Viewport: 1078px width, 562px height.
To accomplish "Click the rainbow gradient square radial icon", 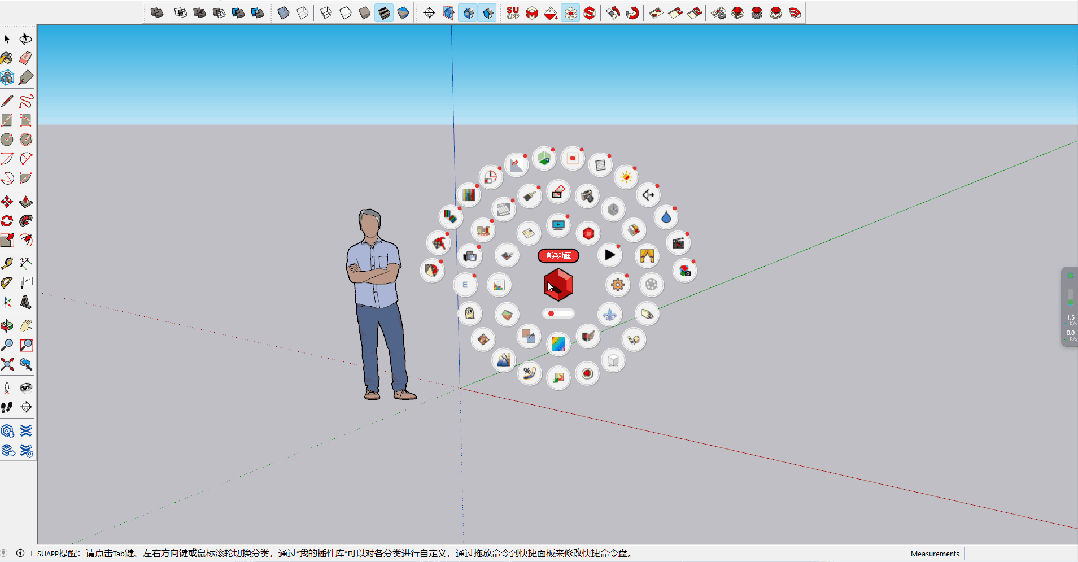I will (558, 344).
